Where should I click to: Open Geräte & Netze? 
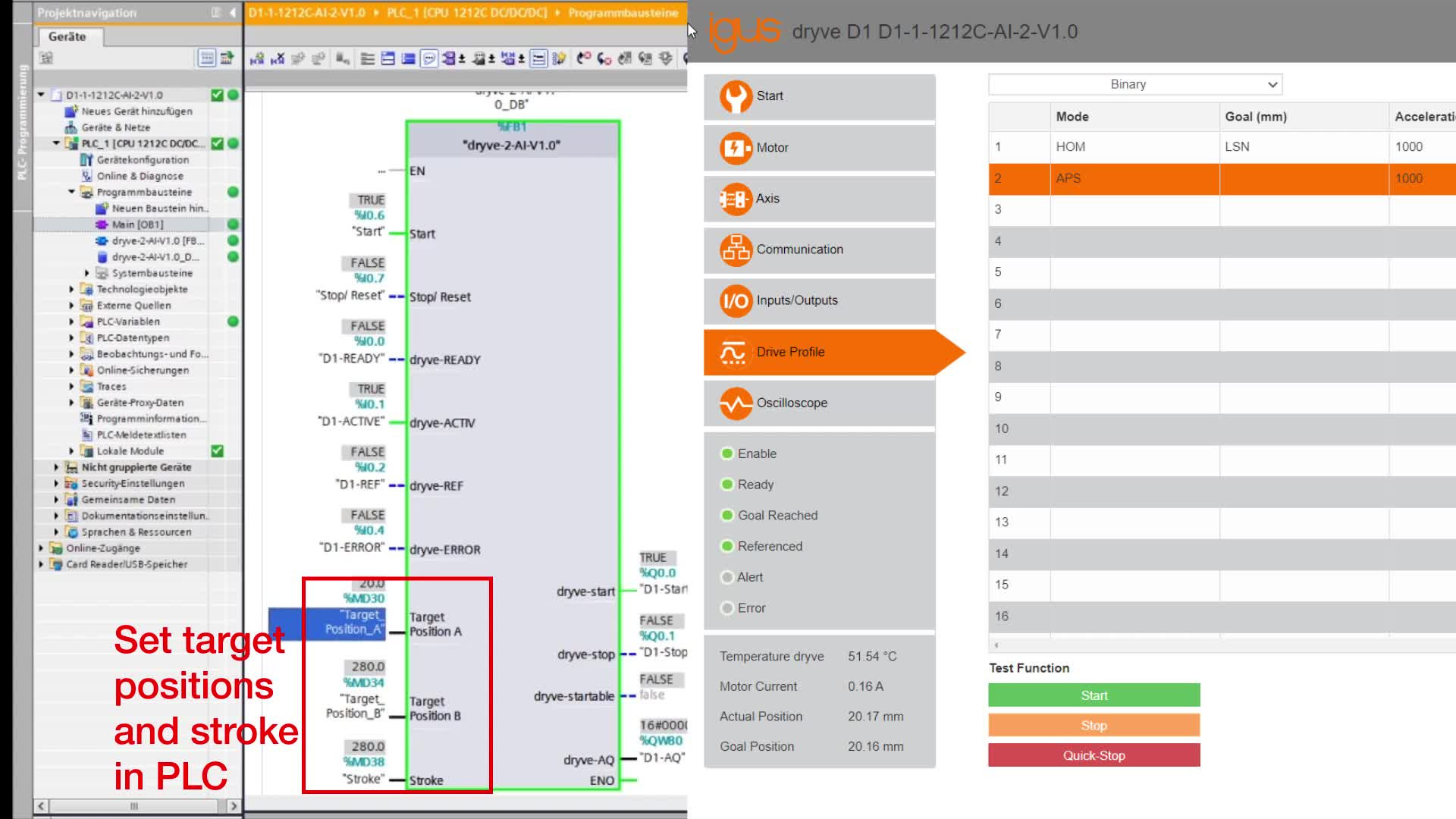[x=115, y=127]
